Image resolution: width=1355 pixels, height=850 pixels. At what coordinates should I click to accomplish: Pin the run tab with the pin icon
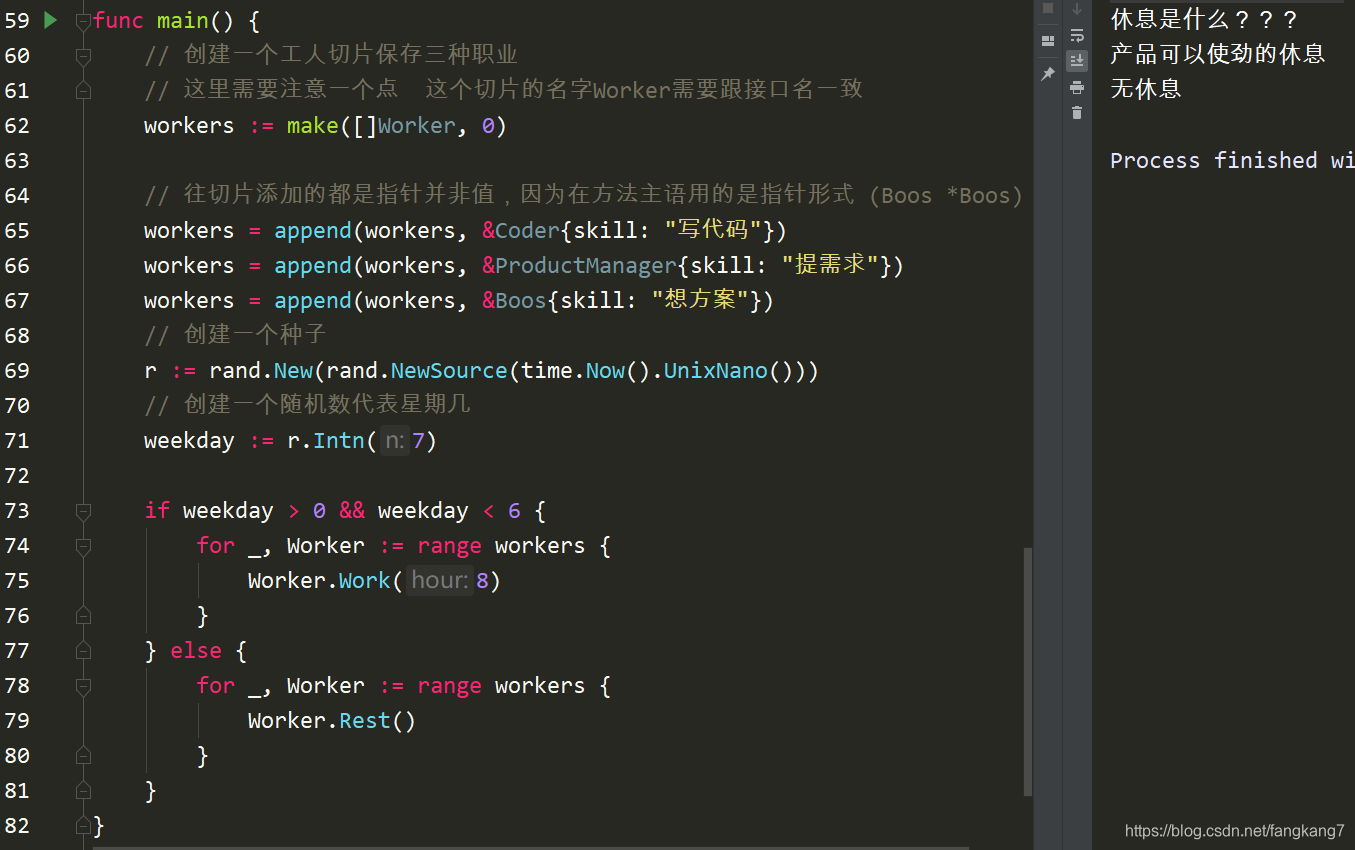1048,74
